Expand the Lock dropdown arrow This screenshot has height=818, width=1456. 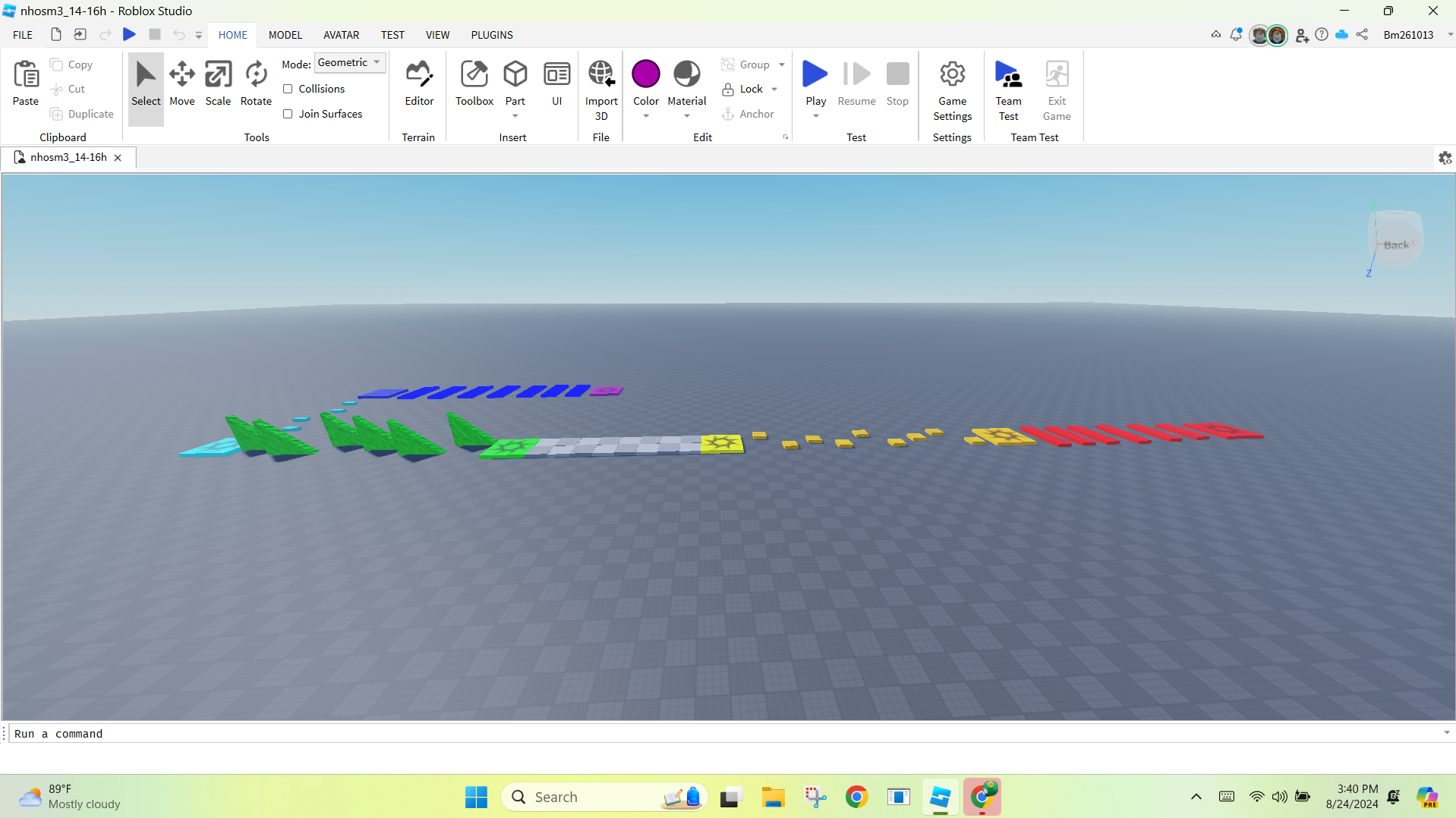[774, 89]
